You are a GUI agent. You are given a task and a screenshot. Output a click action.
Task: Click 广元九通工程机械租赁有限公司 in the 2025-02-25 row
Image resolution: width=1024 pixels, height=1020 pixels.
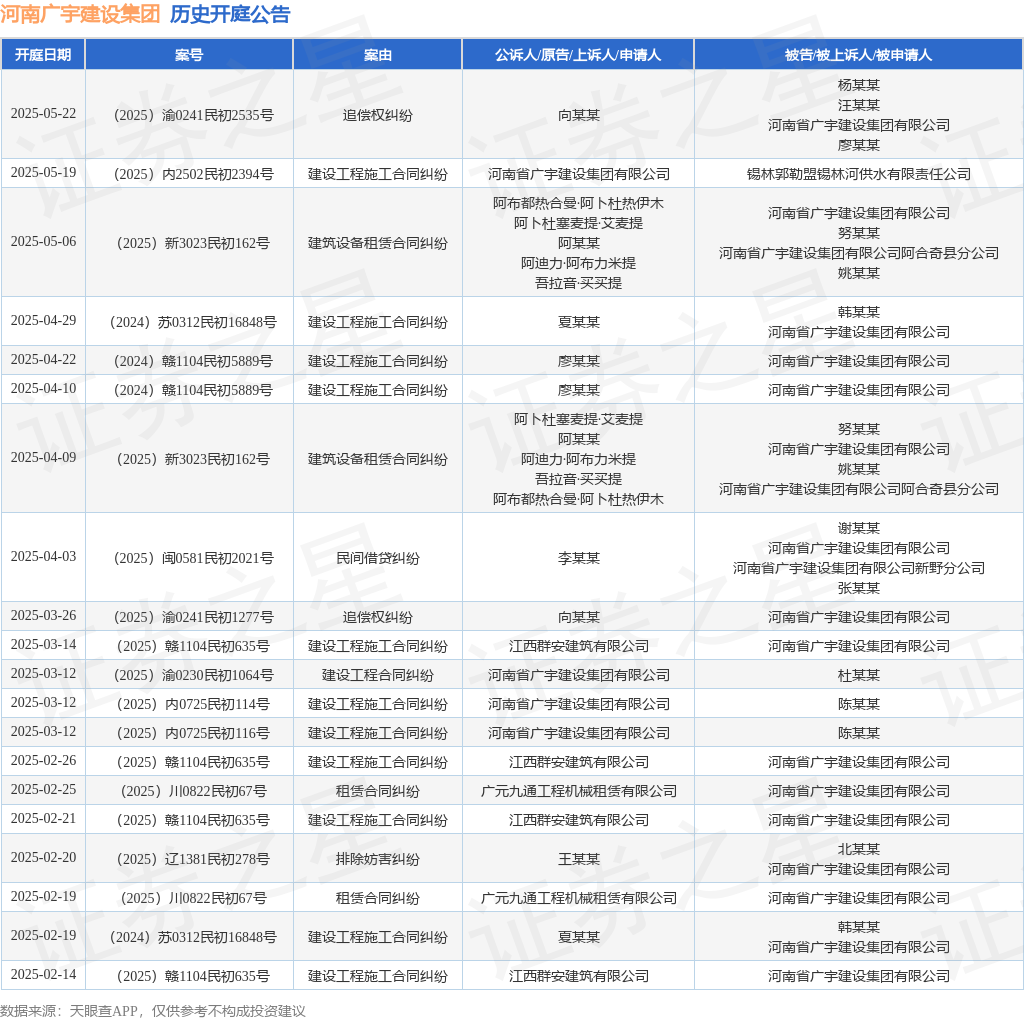point(578,791)
